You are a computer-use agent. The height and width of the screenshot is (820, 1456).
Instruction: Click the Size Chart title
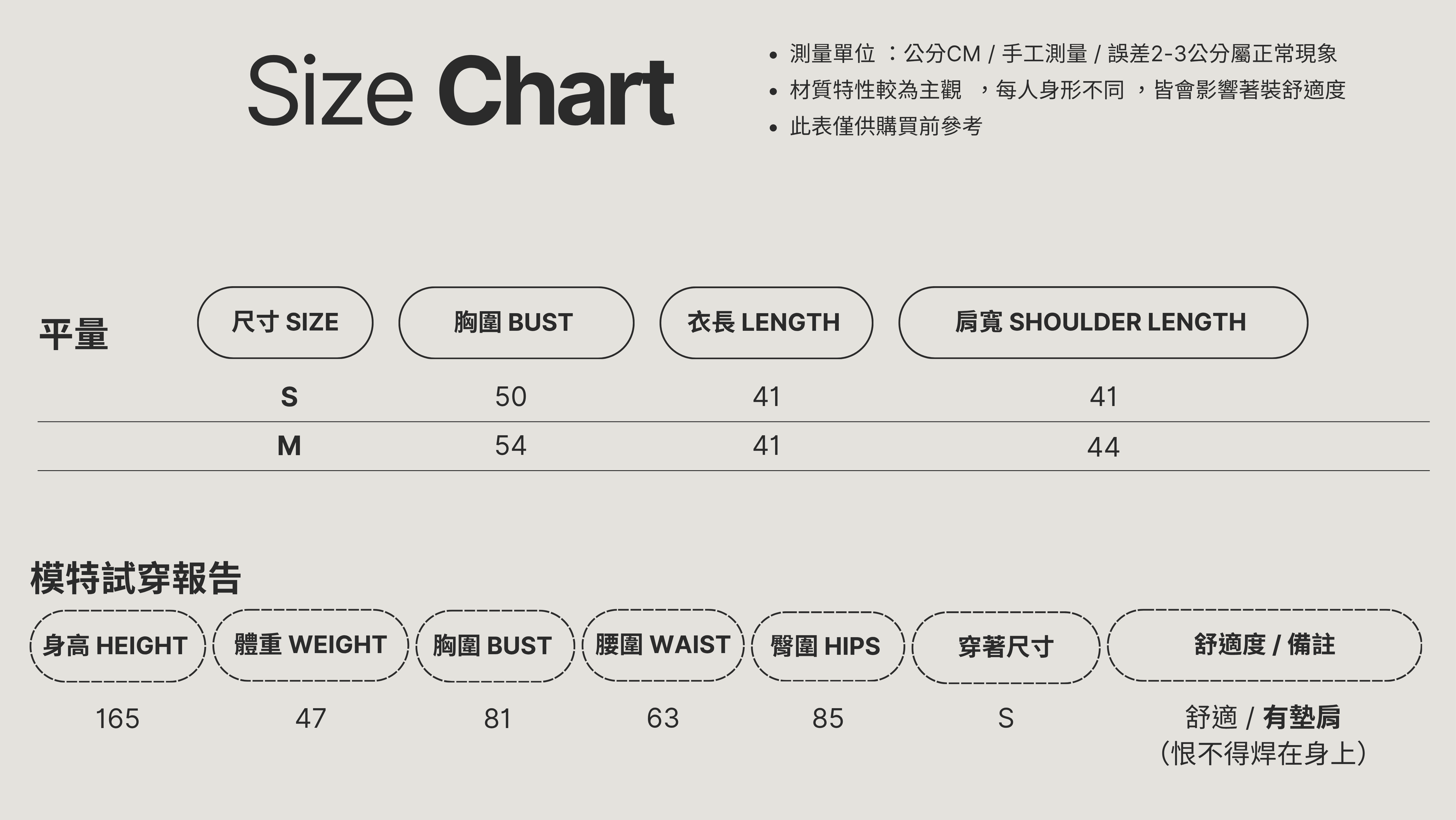click(x=461, y=90)
